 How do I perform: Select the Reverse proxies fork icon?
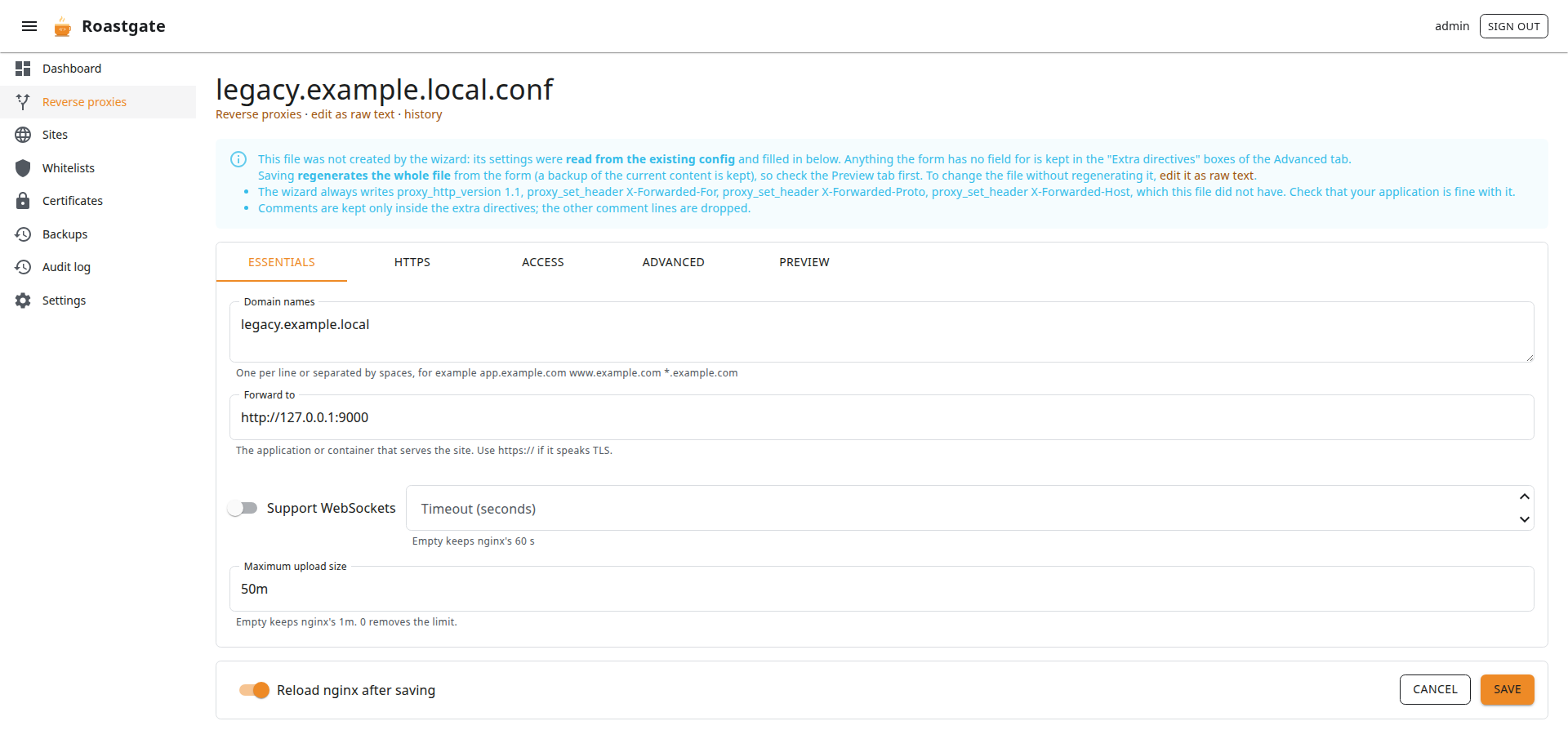pos(23,102)
